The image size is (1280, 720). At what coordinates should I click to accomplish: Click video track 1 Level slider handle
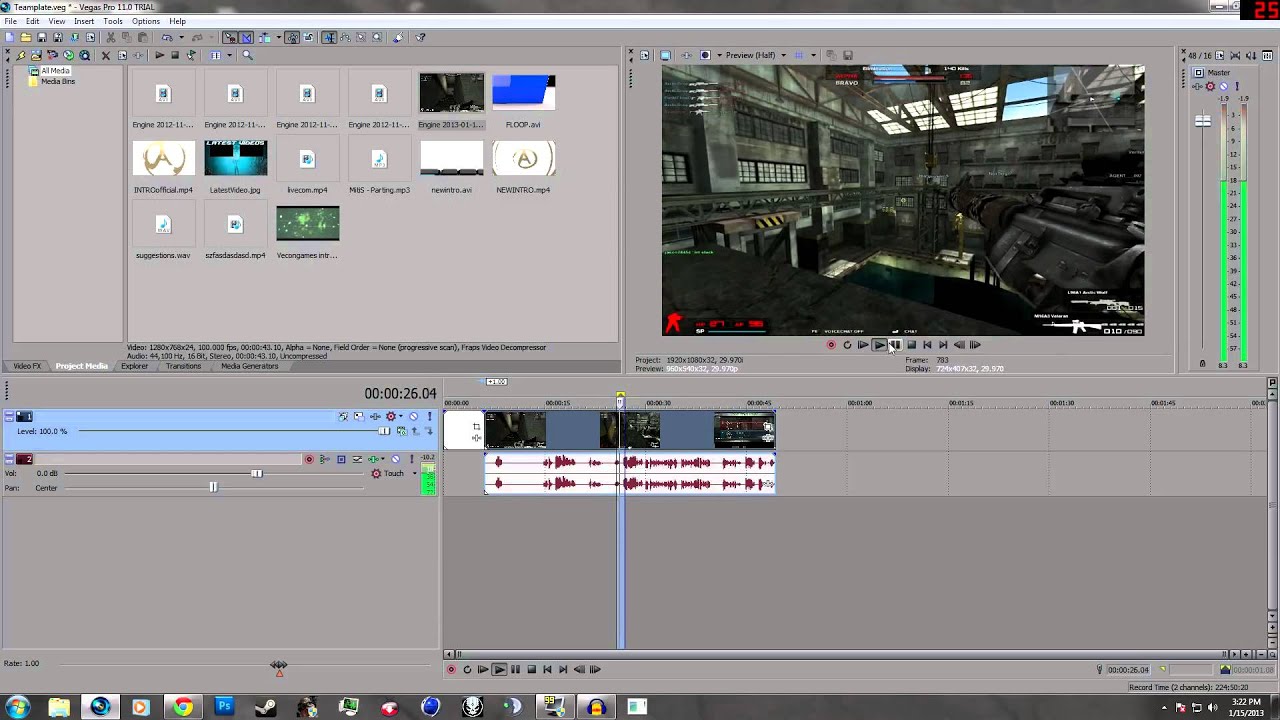click(x=384, y=431)
